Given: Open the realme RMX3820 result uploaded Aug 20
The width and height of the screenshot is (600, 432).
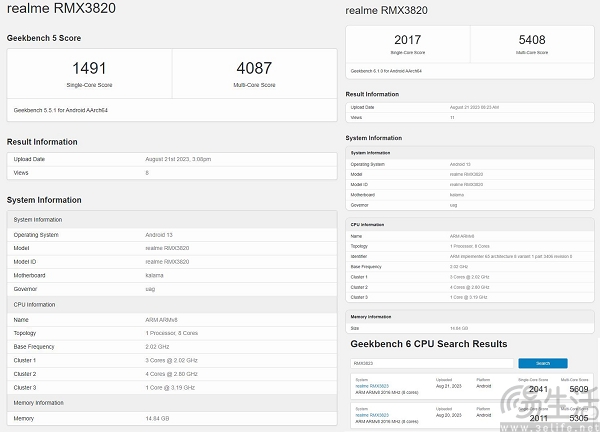Looking at the screenshot, I should (x=372, y=415).
